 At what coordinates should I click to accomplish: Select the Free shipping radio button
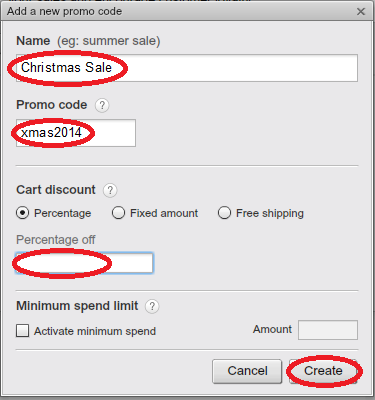[x=224, y=213]
